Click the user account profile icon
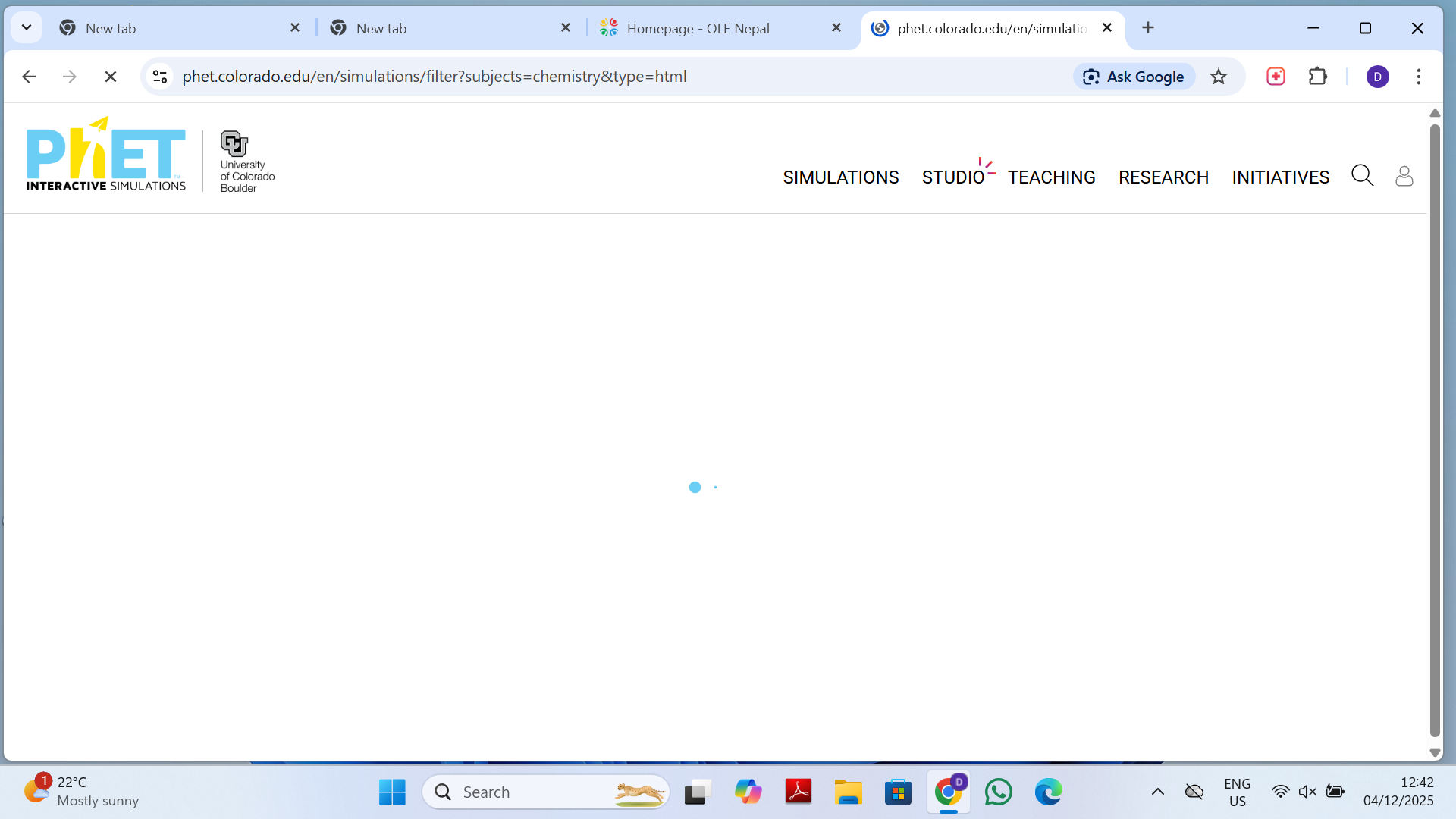This screenshot has width=1456, height=819. (x=1404, y=176)
